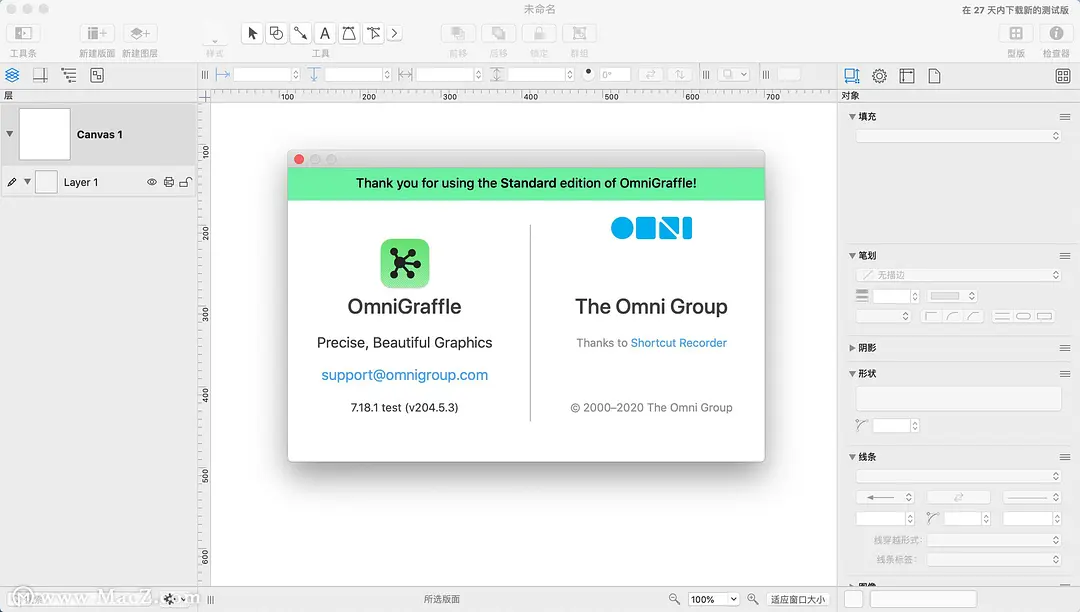The width and height of the screenshot is (1080, 612).
Task: Toggle Layer 1 print setting
Action: (x=169, y=182)
